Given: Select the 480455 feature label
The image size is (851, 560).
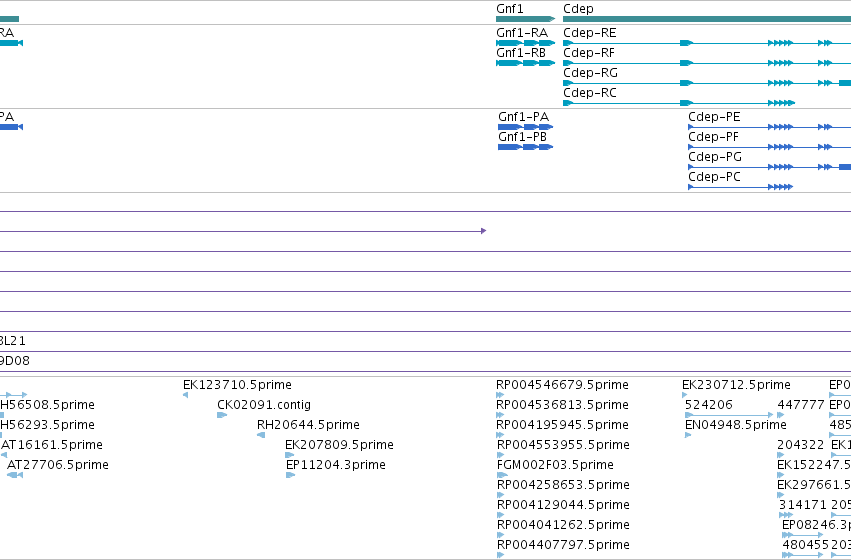Looking at the screenshot, I should pyautogui.click(x=805, y=544).
